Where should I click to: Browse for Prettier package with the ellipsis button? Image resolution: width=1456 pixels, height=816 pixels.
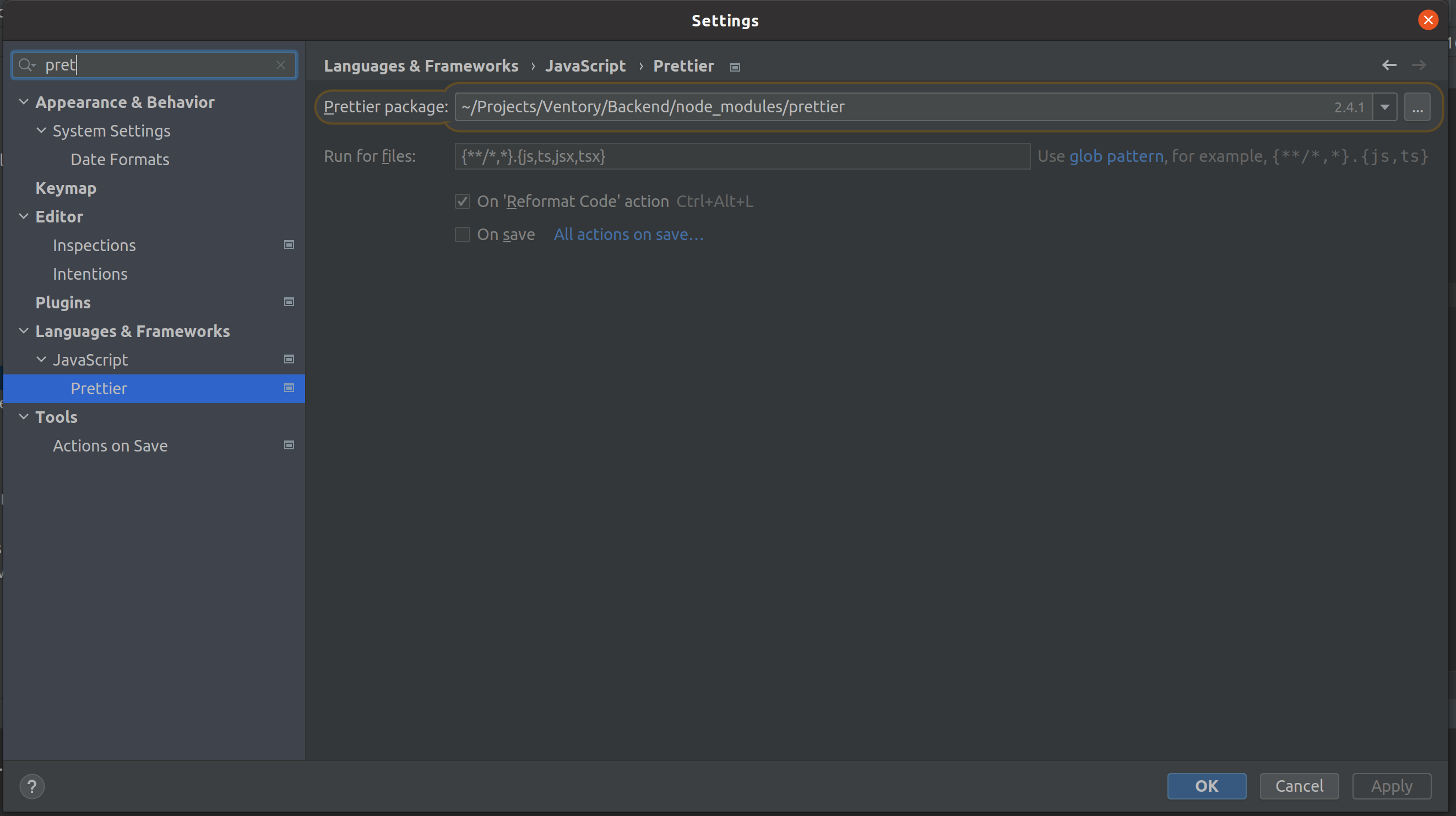tap(1417, 106)
